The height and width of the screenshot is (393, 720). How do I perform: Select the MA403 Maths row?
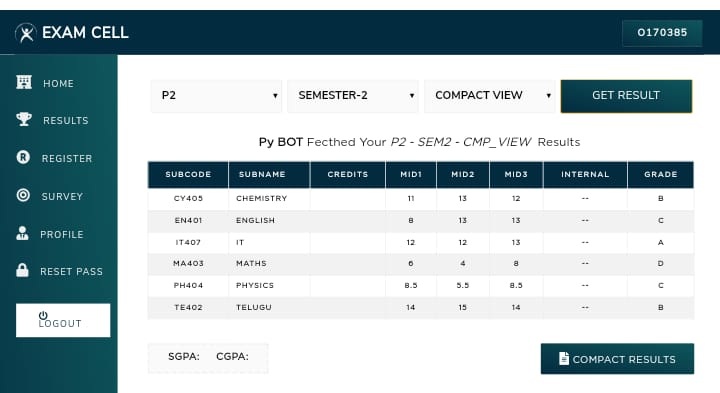click(421, 264)
